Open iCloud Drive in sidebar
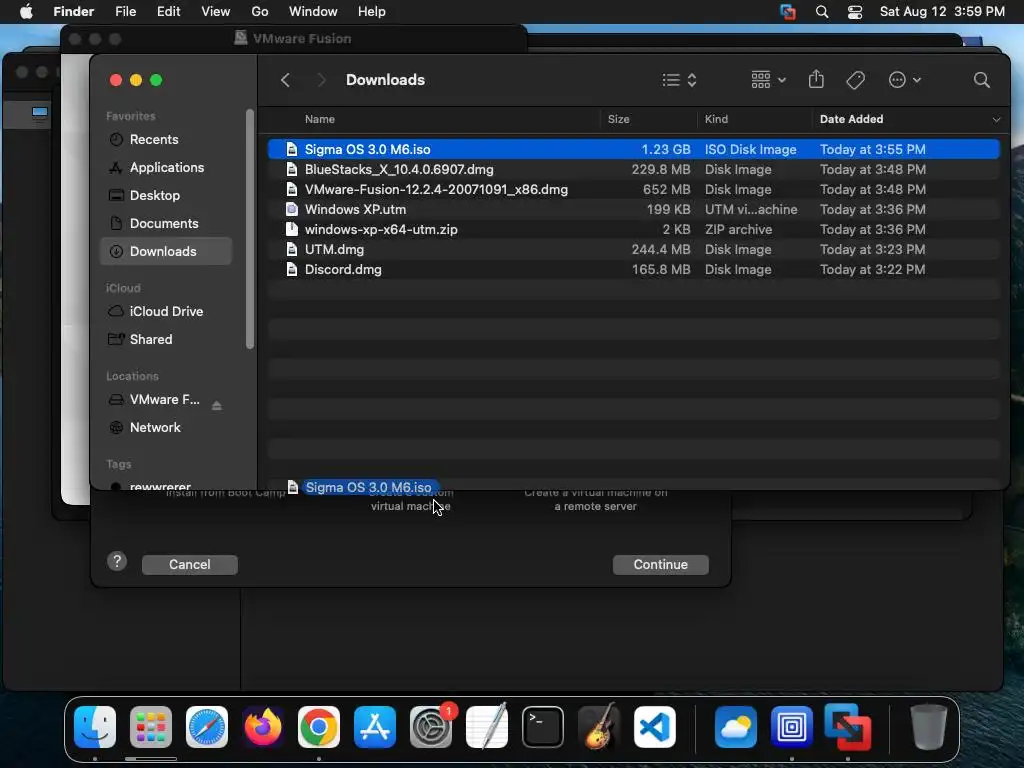This screenshot has width=1024, height=768. click(x=167, y=312)
